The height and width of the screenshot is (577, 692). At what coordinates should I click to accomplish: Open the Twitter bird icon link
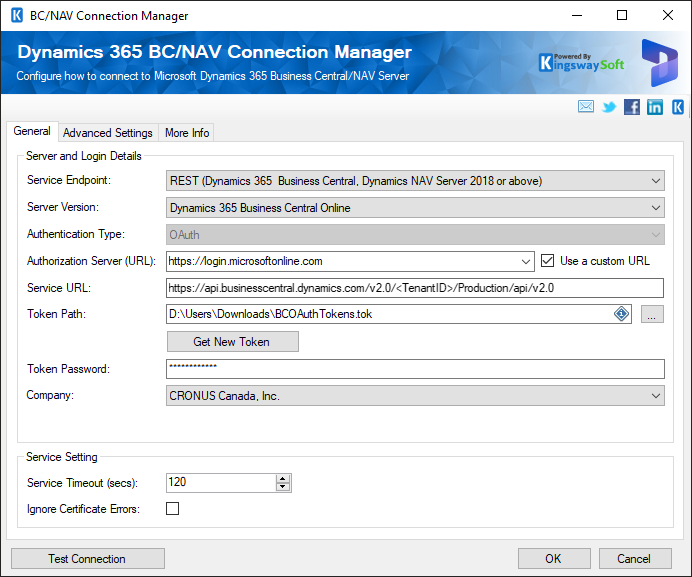pos(609,107)
